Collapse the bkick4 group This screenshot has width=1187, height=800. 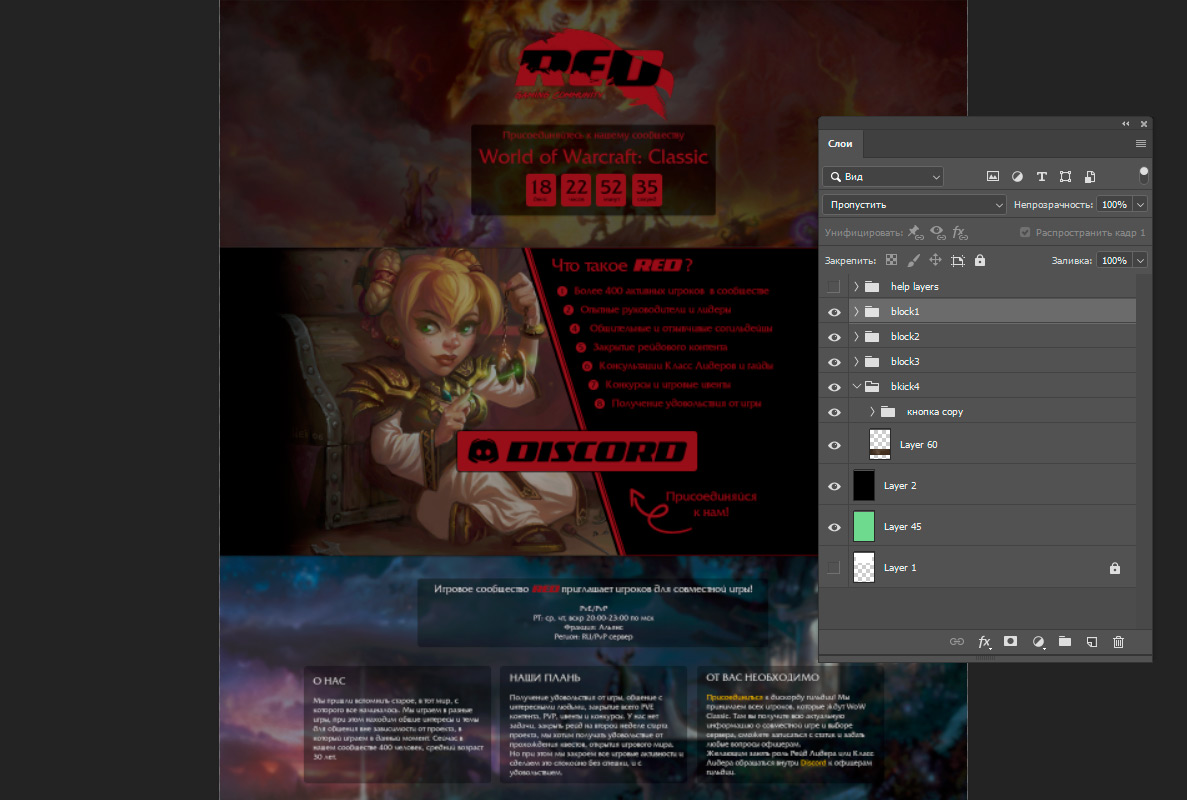pos(856,387)
